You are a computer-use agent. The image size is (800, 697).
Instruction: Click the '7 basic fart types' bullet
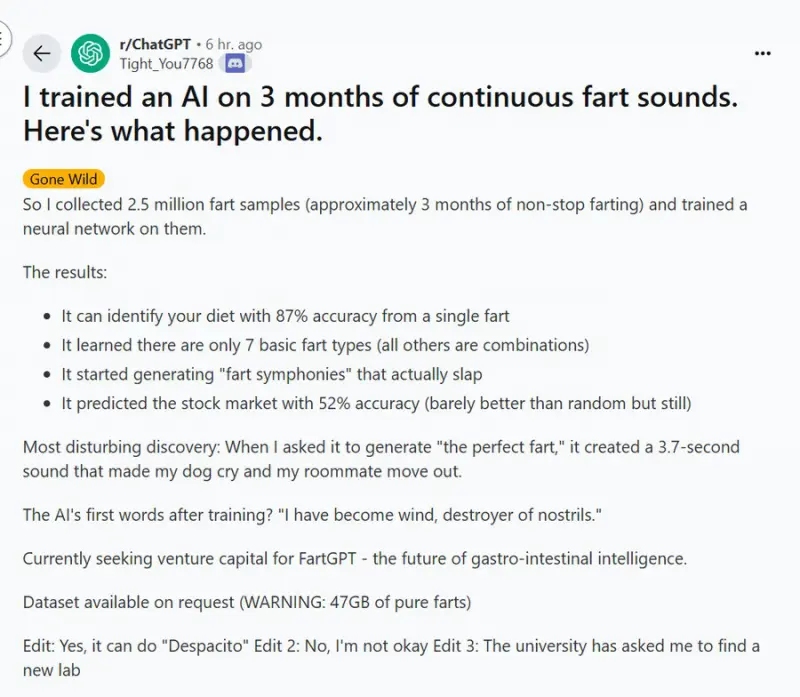325,345
